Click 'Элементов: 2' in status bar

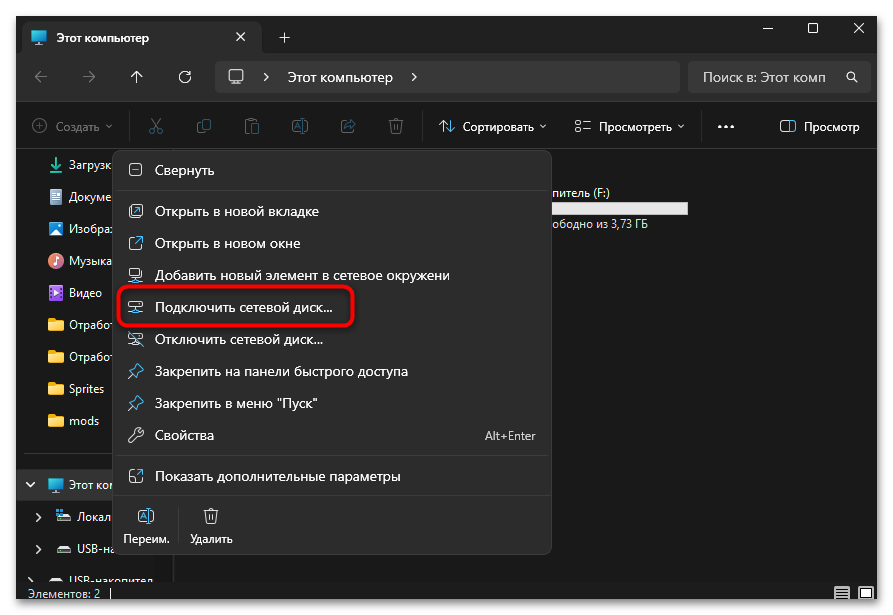(x=64, y=593)
